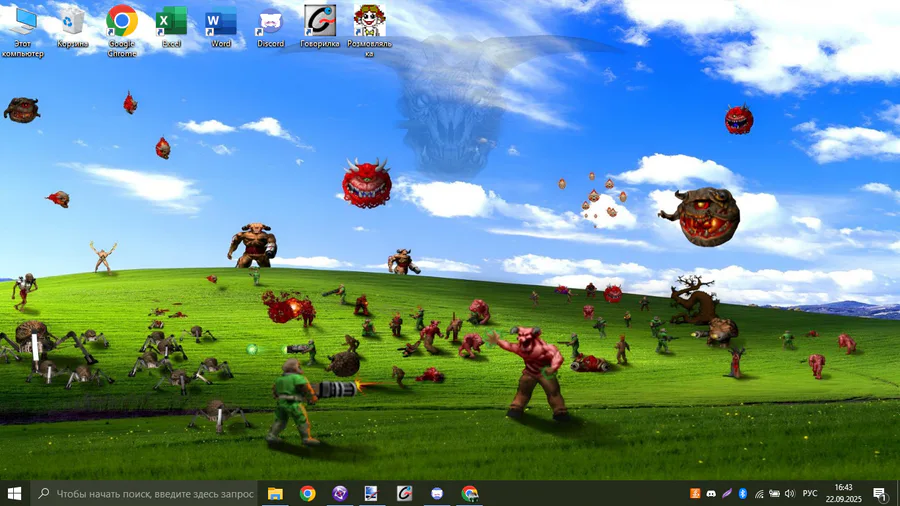
Task: Click the orange tray icon
Action: pyautogui.click(x=695, y=493)
